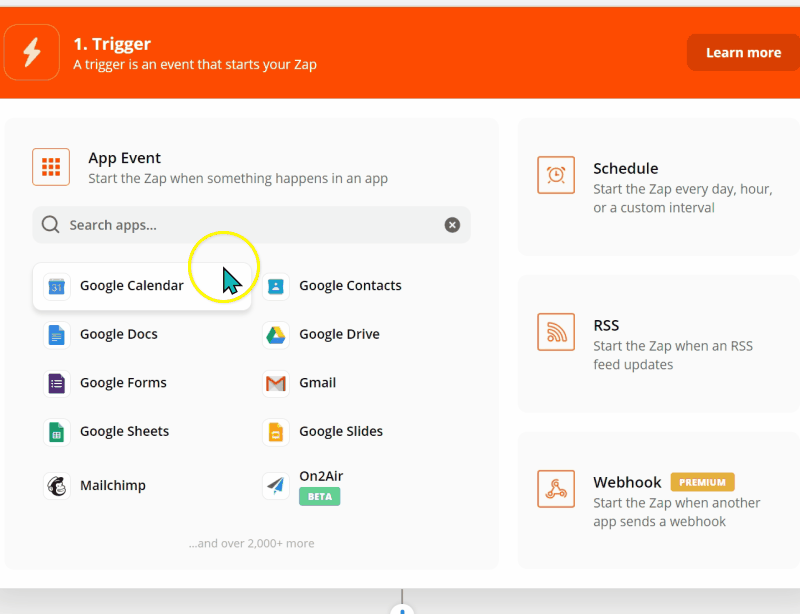
Task: Choose the Google Forms icon
Action: (56, 382)
